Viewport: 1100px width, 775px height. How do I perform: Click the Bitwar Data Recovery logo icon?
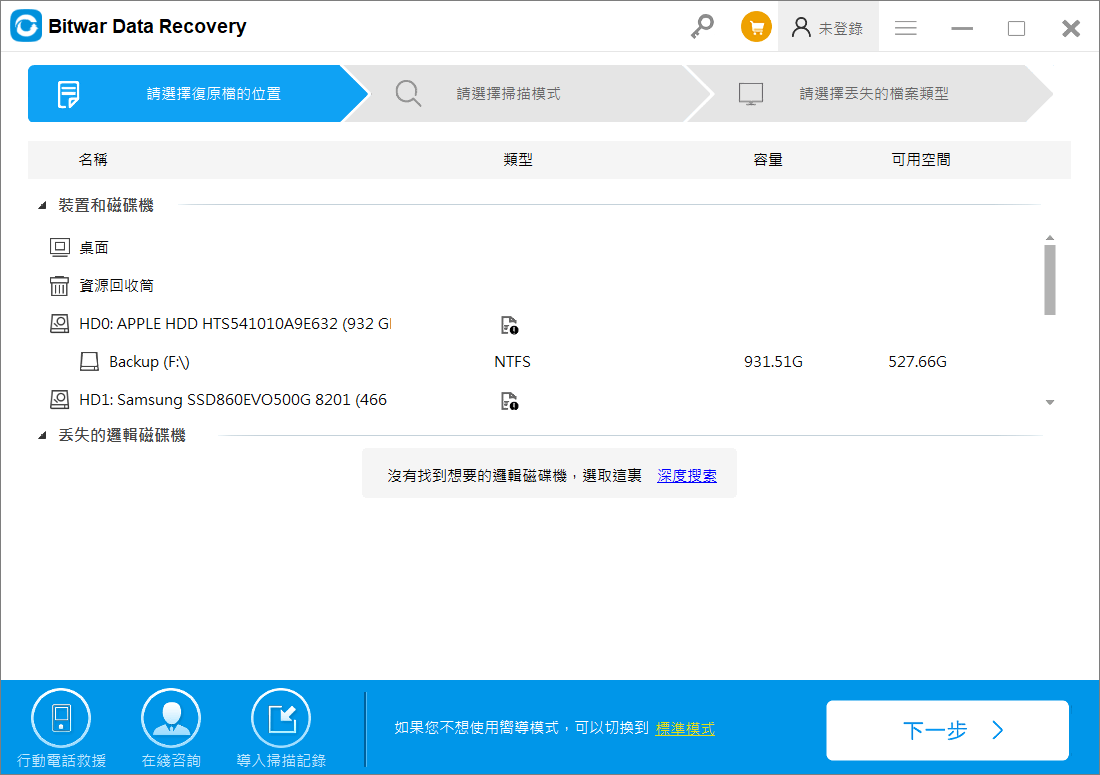(26, 26)
